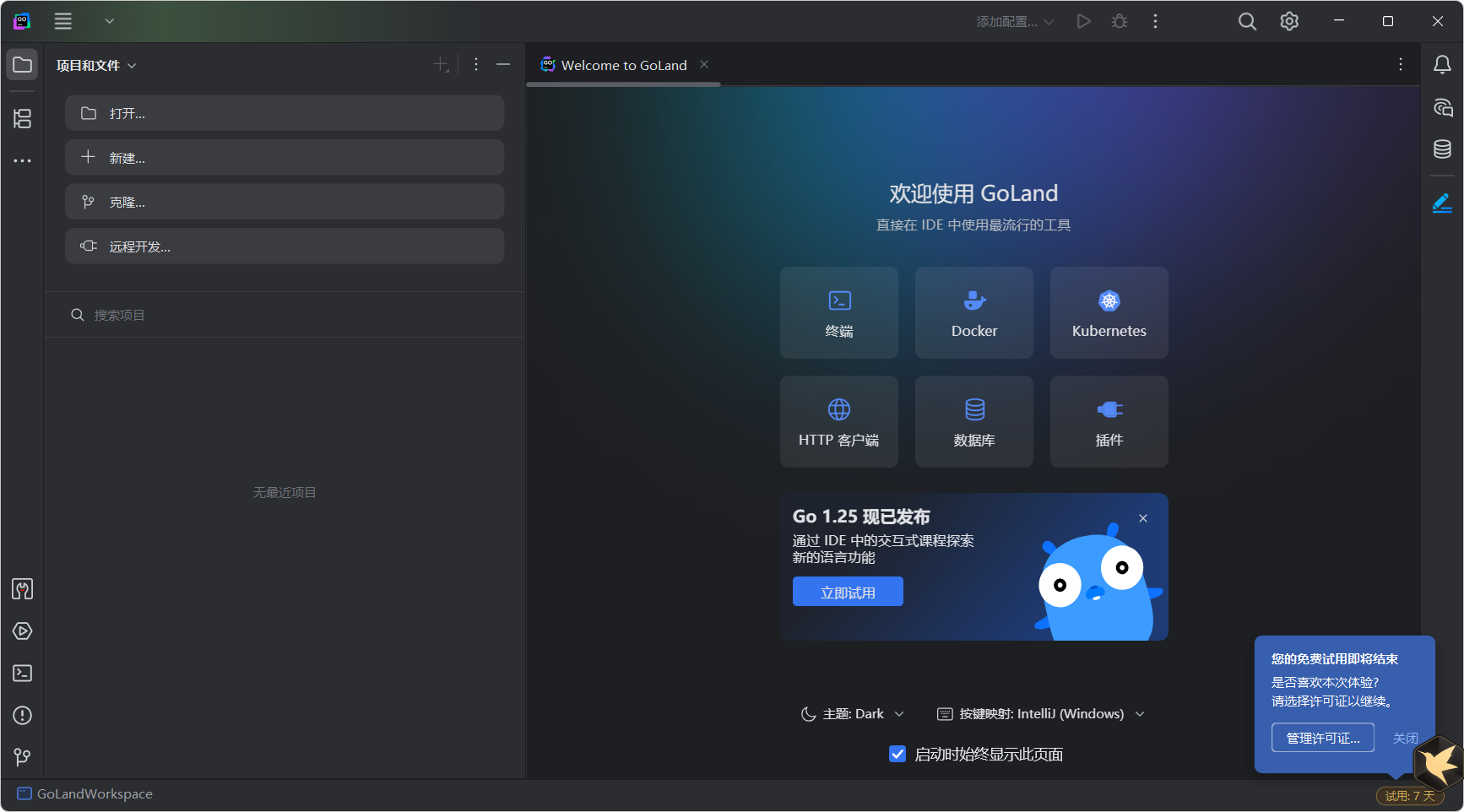1464x812 pixels.
Task: Focus the 搜索项目 search field
Action: click(x=285, y=315)
